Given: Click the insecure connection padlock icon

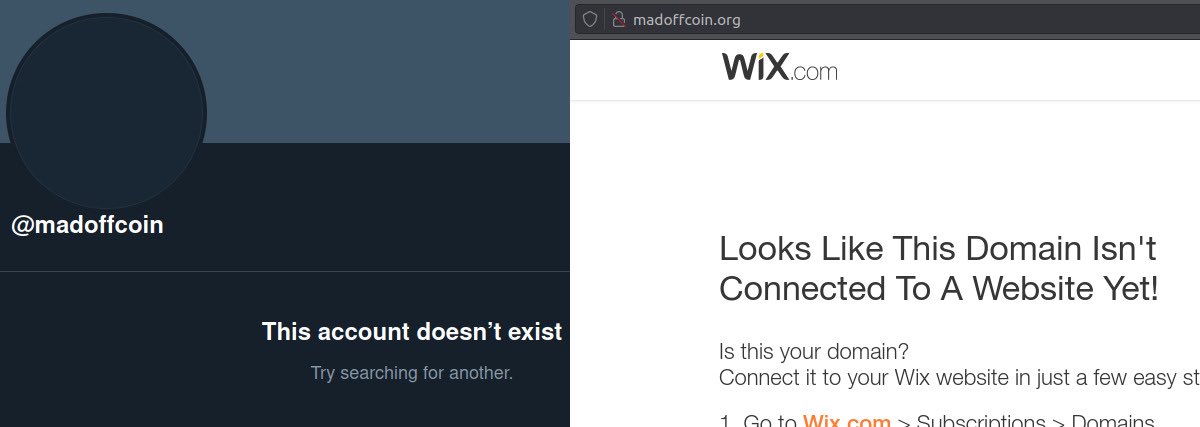Looking at the screenshot, I should tap(618, 19).
